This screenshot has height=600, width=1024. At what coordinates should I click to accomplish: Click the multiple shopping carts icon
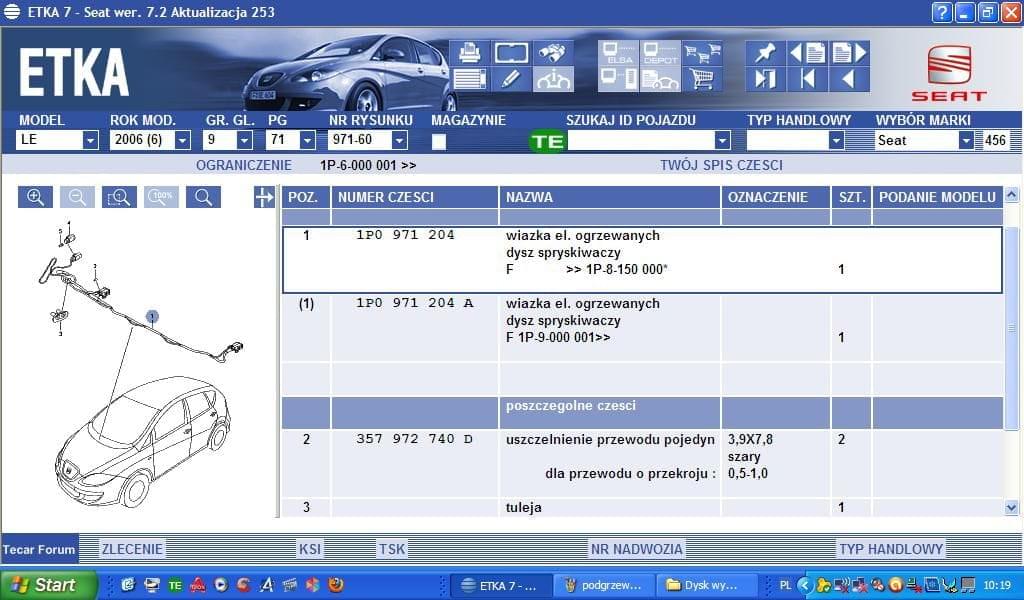[x=702, y=53]
